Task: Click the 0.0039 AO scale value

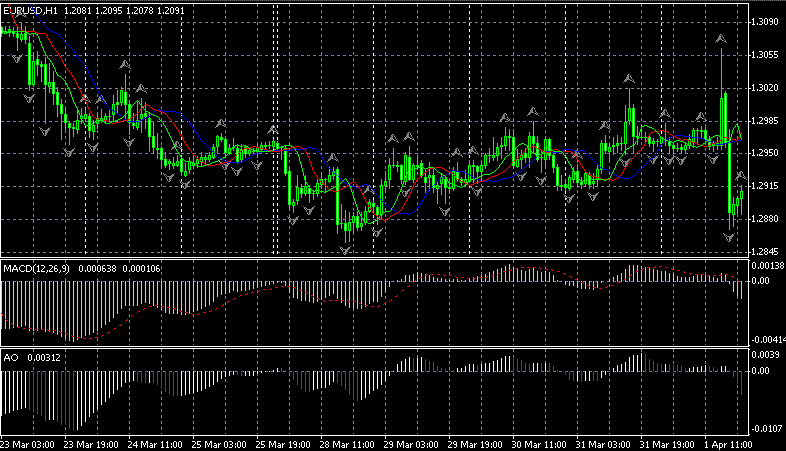Action: point(765,355)
